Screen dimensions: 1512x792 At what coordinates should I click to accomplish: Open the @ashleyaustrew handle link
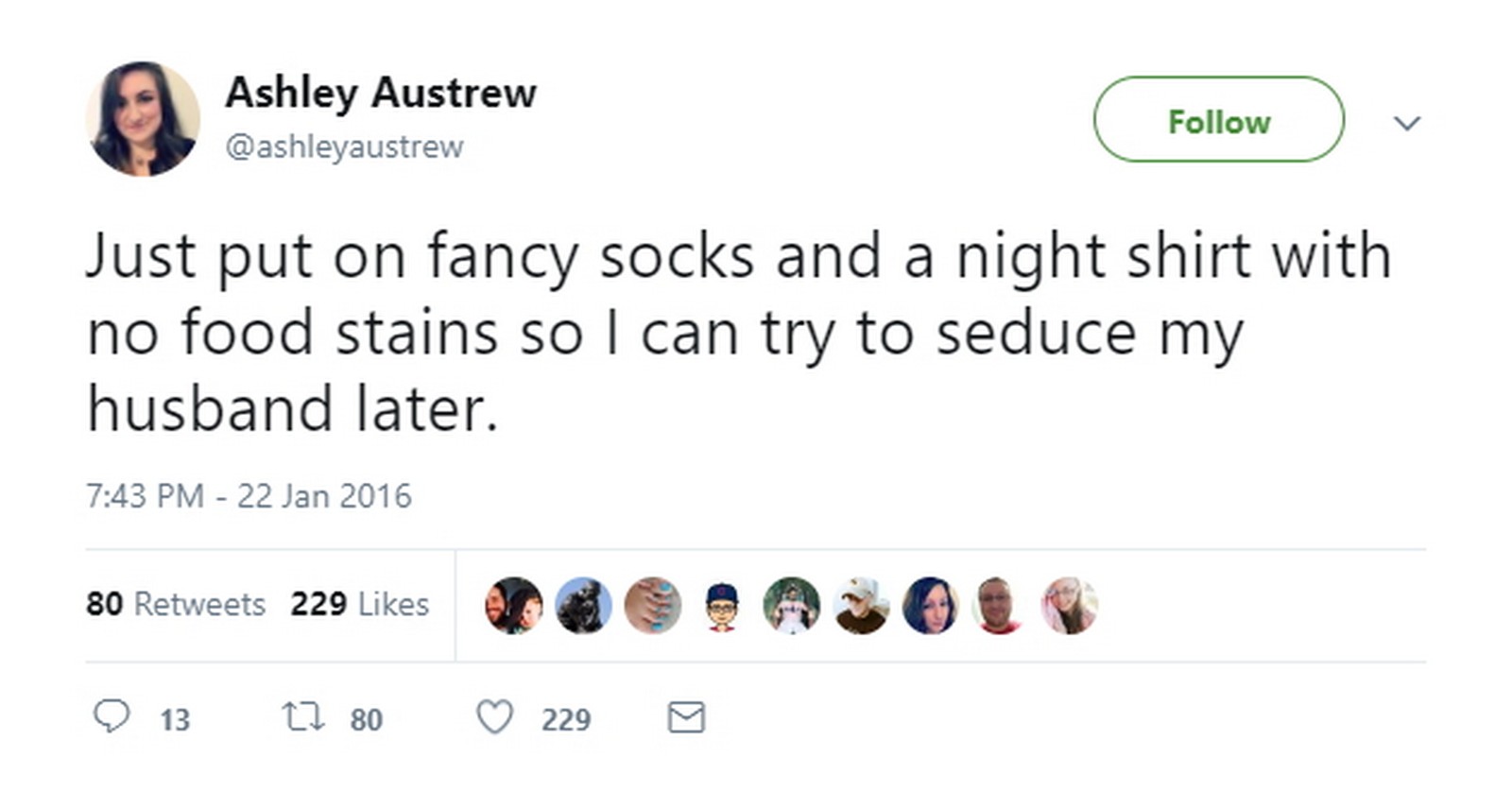tap(344, 146)
